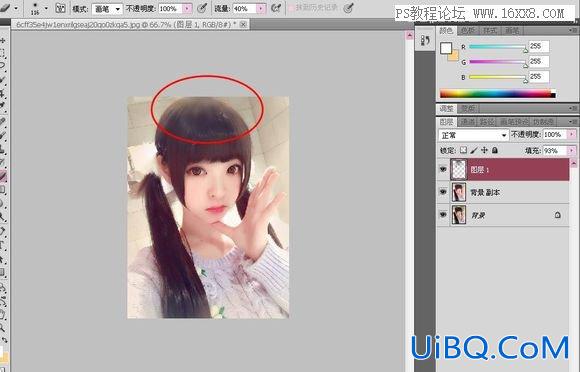Click the Layers list scroll up arrow
580x372 pixels.
573,163
